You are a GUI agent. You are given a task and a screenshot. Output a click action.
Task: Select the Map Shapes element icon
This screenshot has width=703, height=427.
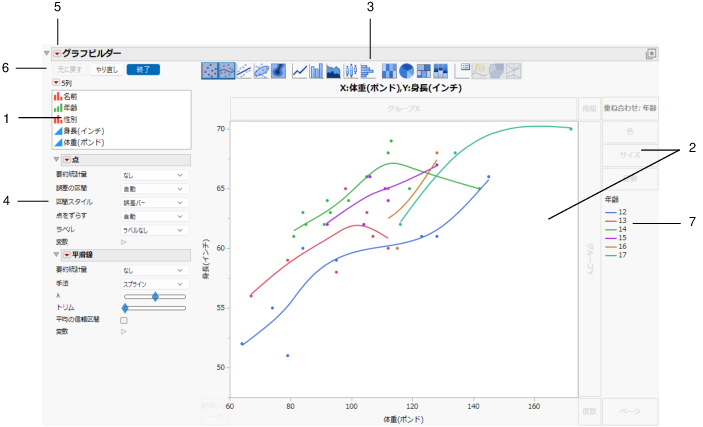[496, 71]
